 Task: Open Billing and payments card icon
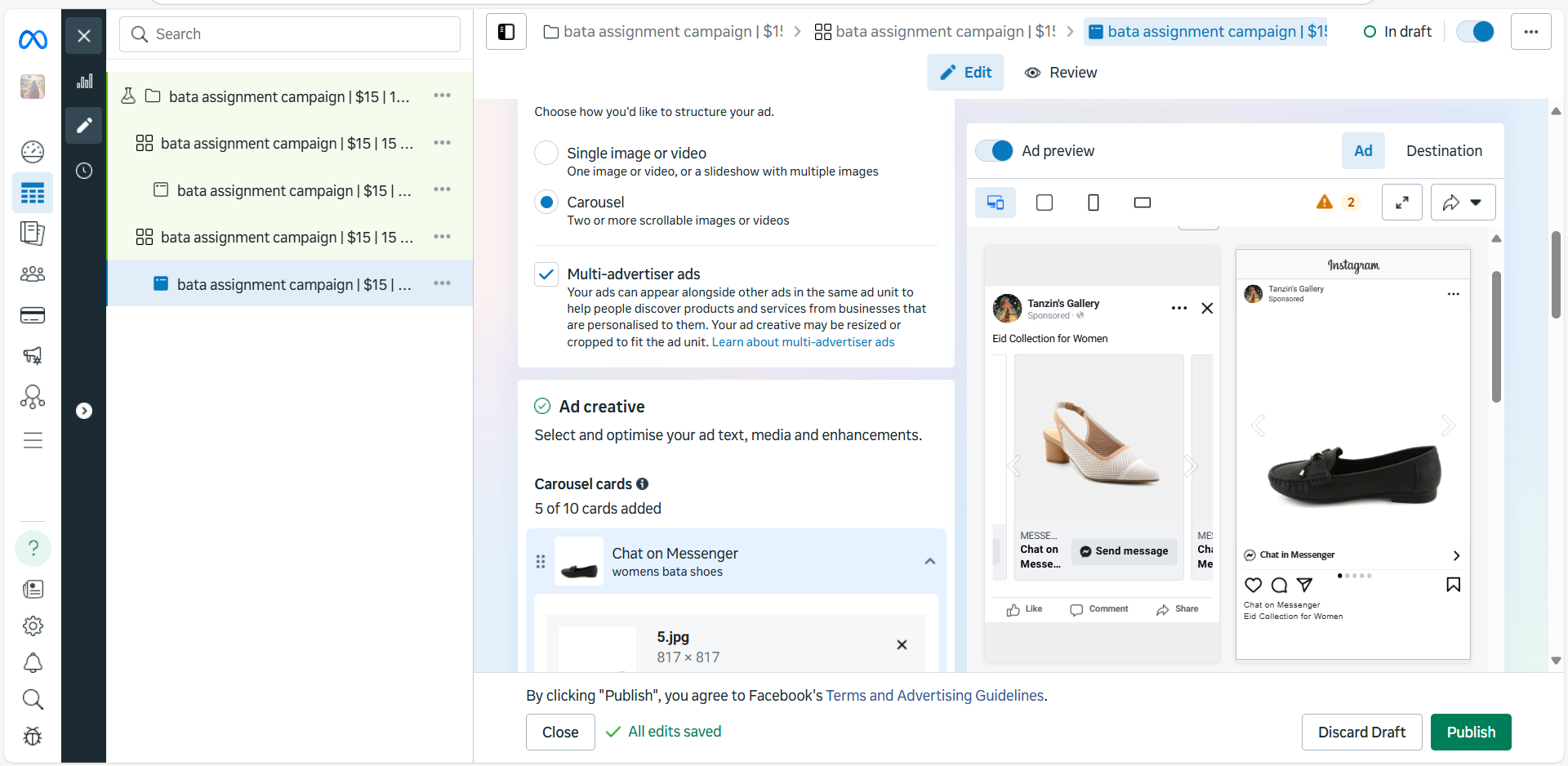(x=33, y=315)
